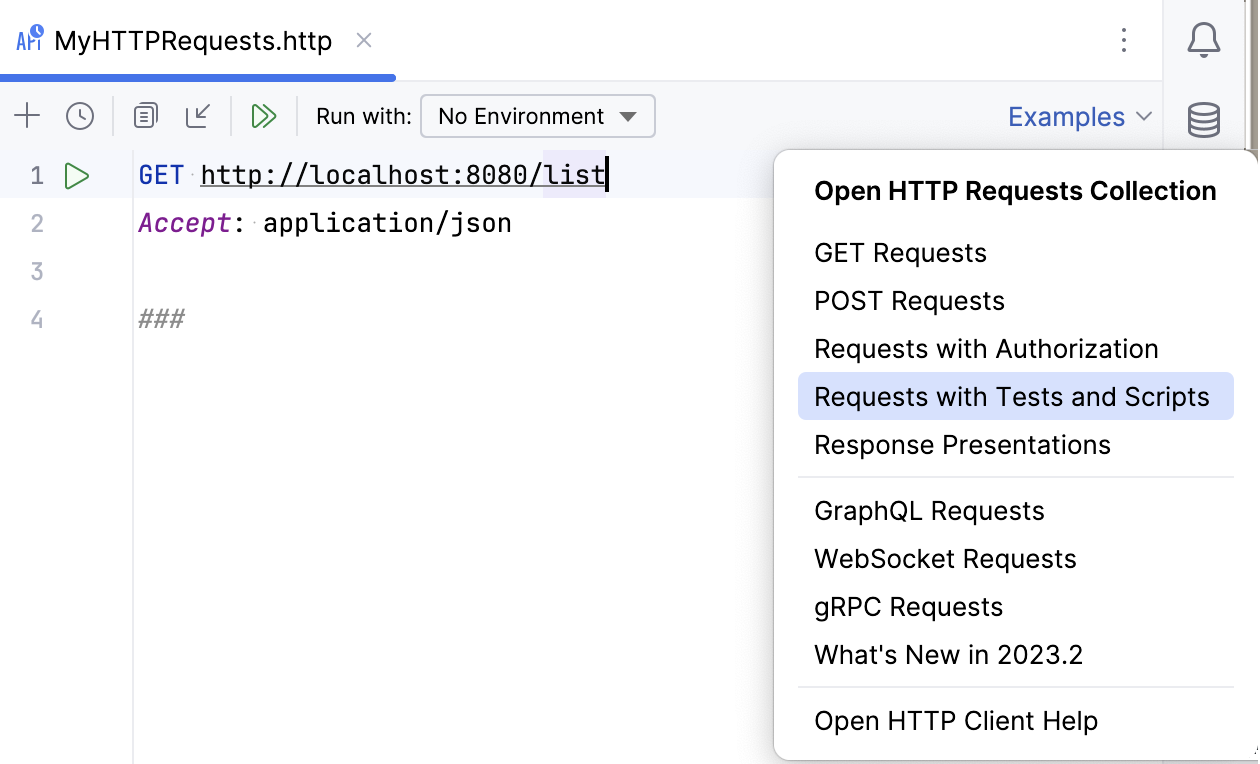The height and width of the screenshot is (764, 1260).
Task: Choose GET Requests from the menu
Action: point(900,253)
